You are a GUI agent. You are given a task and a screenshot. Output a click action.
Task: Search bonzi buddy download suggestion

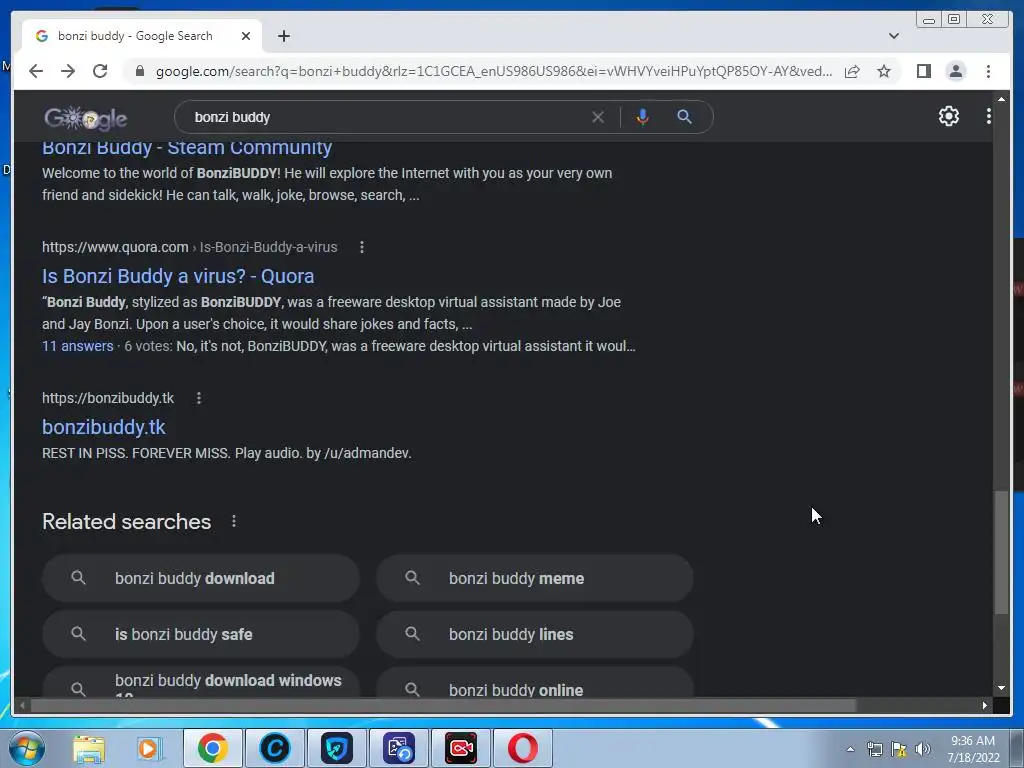pos(201,578)
